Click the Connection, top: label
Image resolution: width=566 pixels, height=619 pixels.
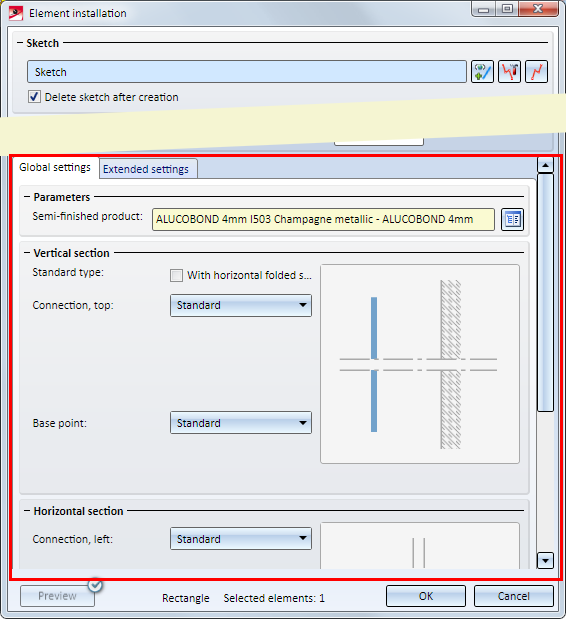[73, 306]
